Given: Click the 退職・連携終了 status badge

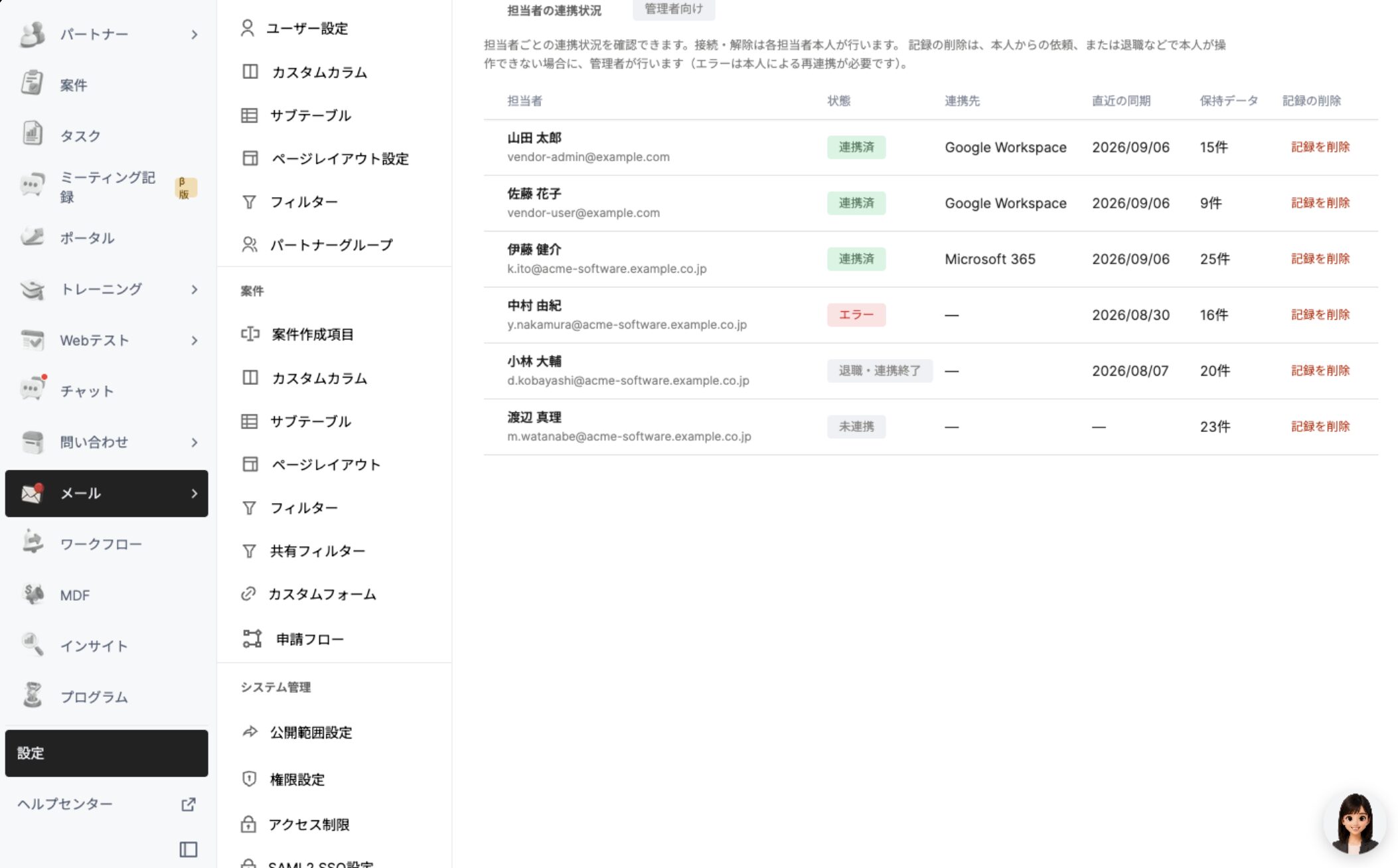Looking at the screenshot, I should pos(879,370).
